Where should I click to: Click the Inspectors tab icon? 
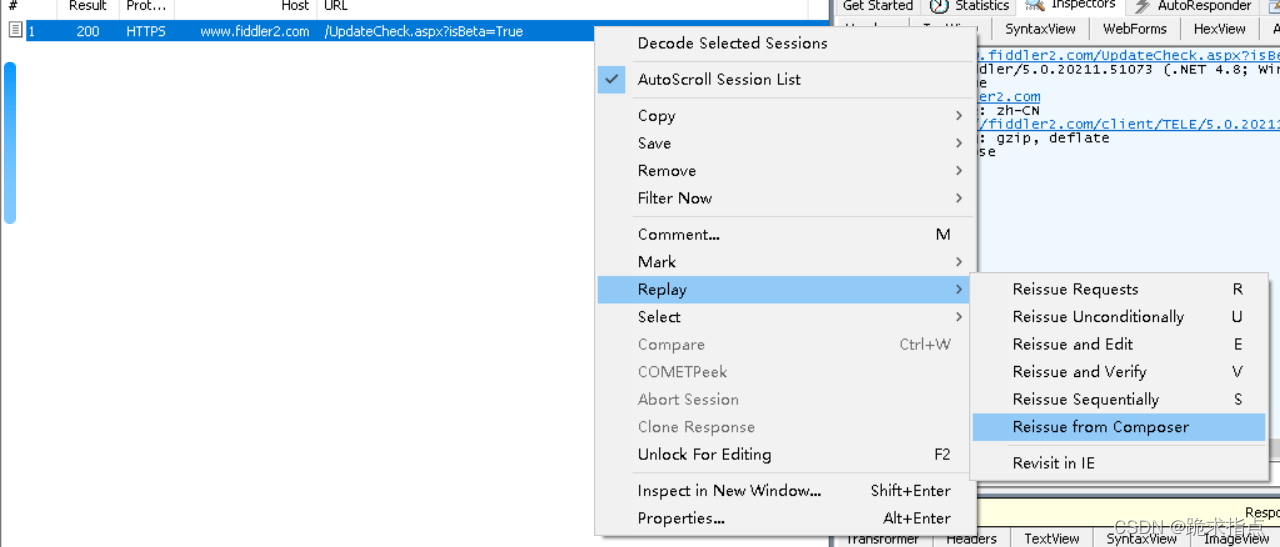(1035, 5)
